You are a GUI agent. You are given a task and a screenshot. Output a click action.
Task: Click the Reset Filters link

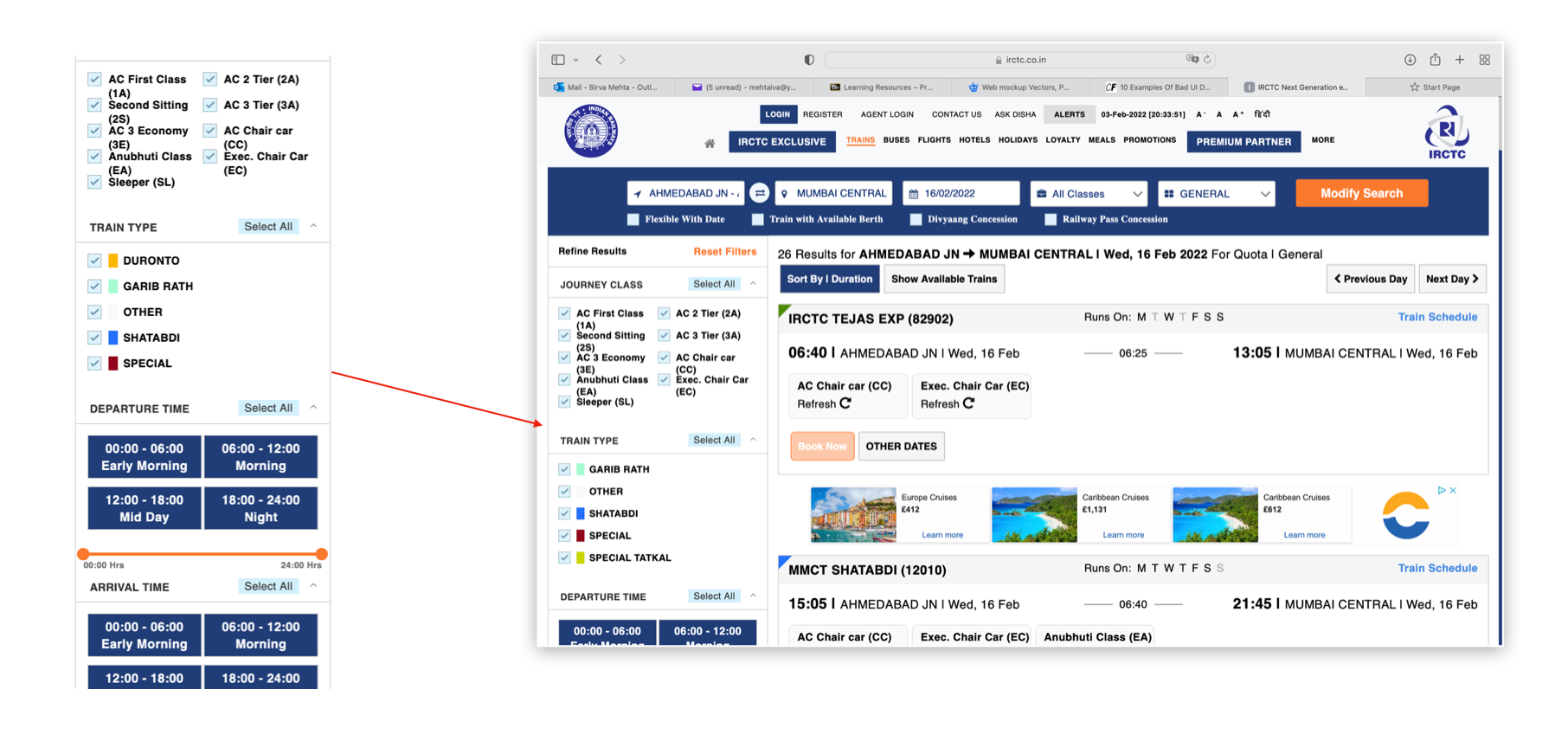[x=724, y=252]
